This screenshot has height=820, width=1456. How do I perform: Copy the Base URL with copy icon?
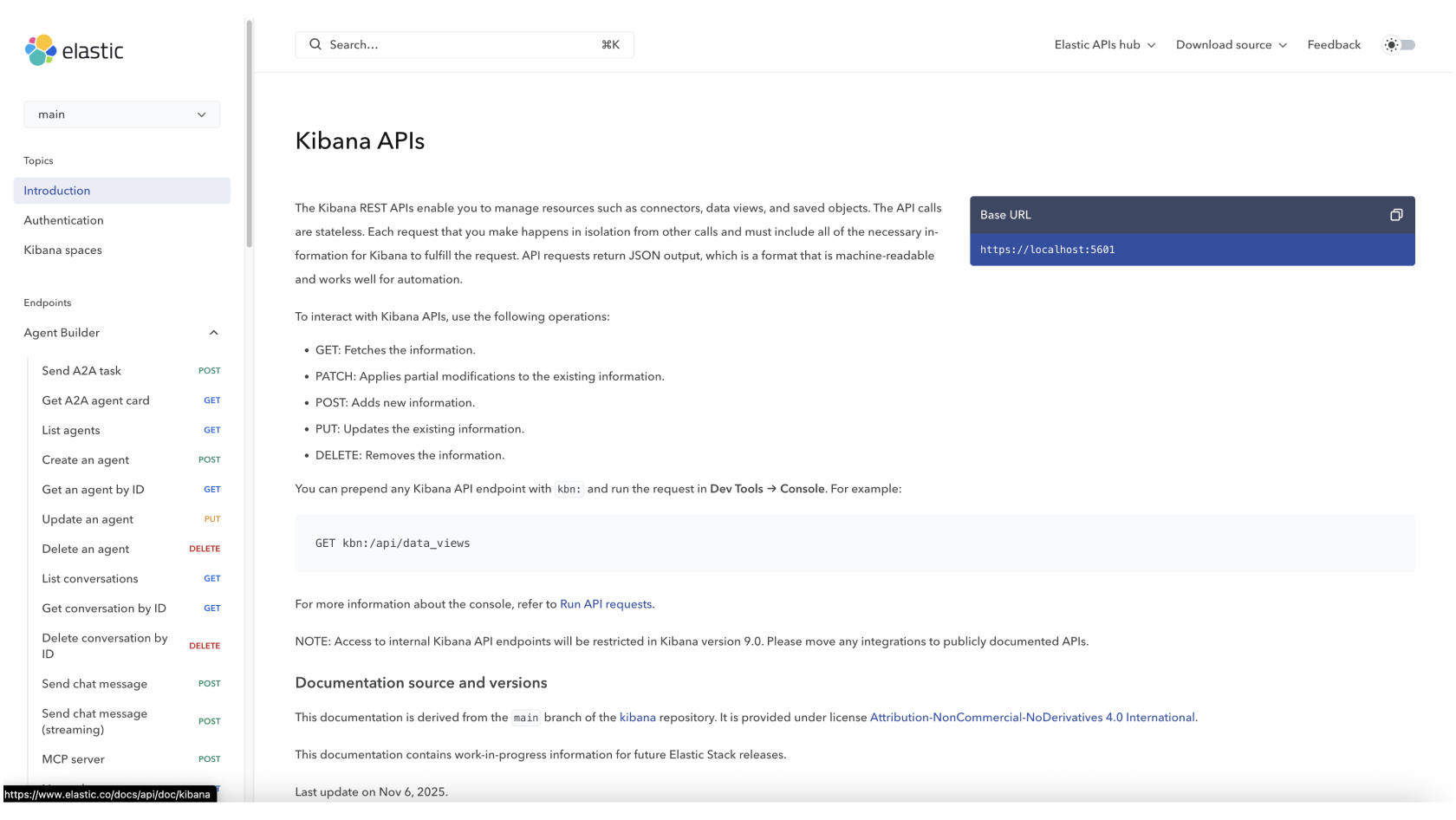(1395, 215)
